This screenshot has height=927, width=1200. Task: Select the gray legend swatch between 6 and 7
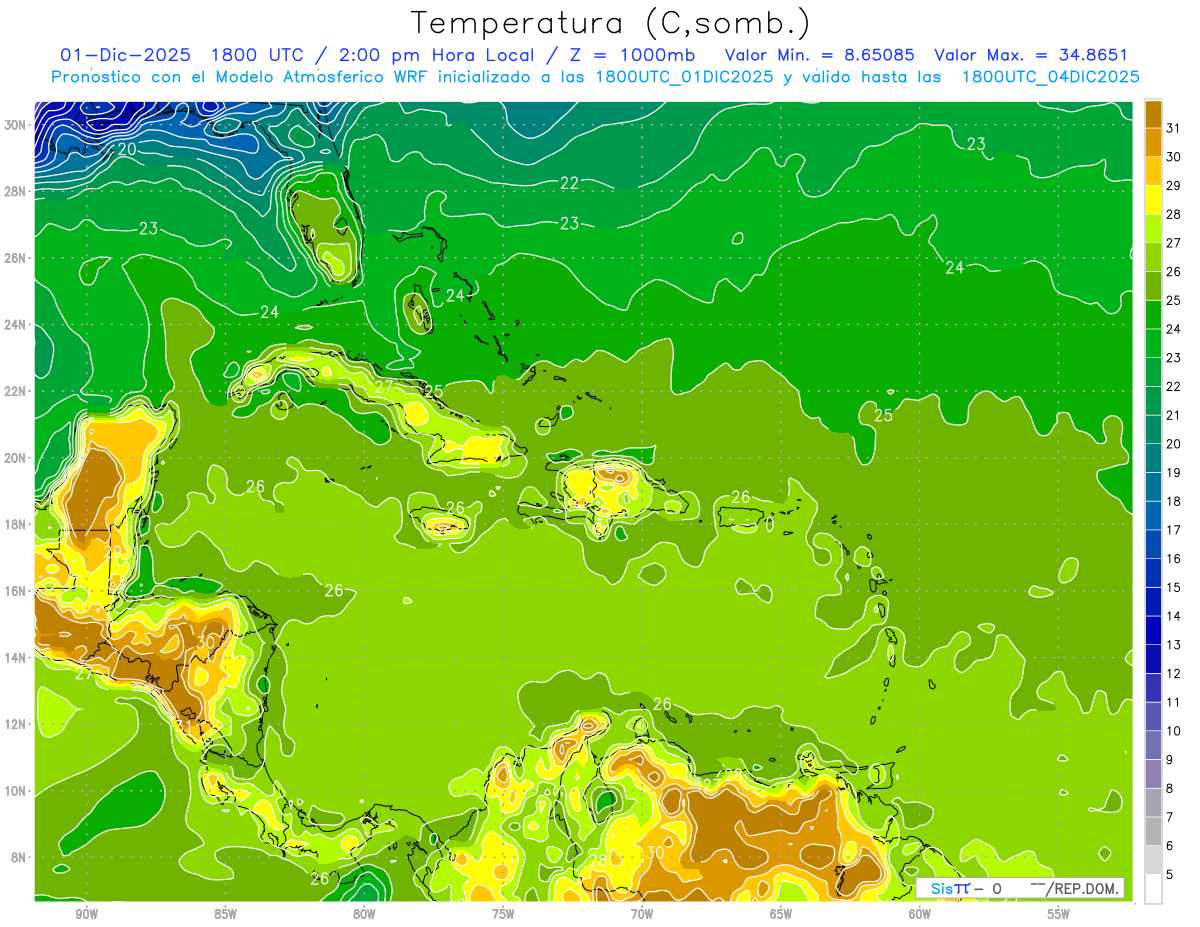(1153, 832)
